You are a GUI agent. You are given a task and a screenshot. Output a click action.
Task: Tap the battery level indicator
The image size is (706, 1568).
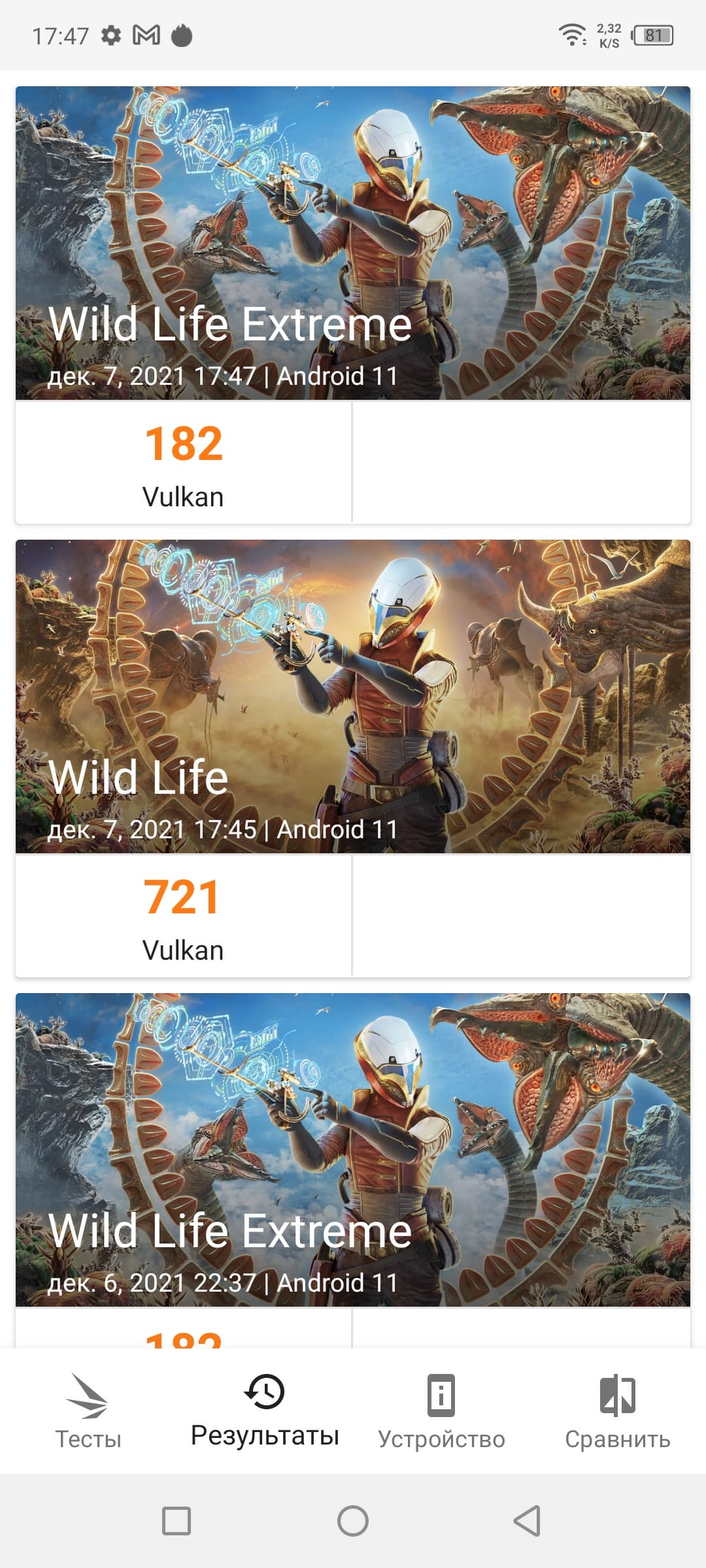pyautogui.click(x=653, y=35)
